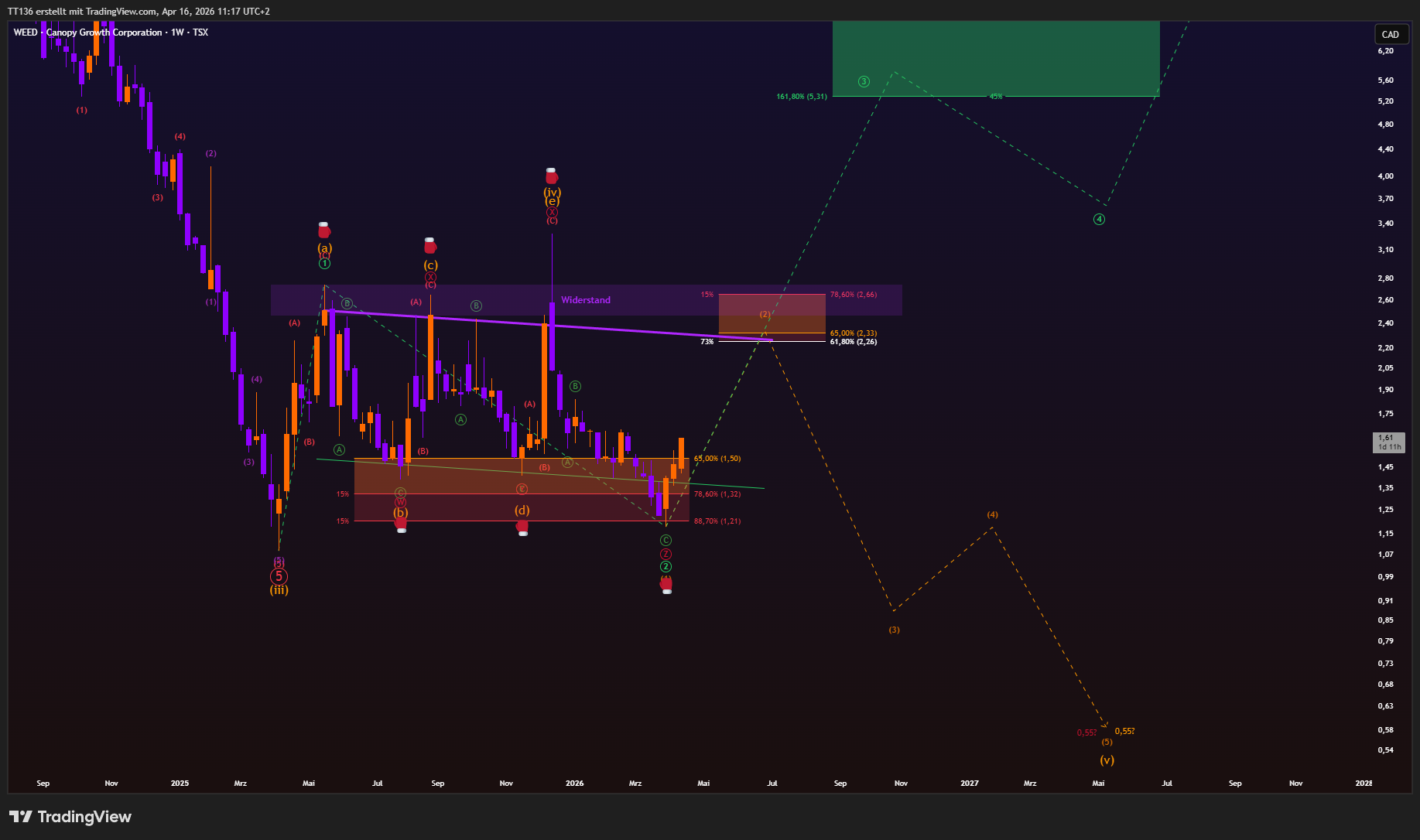
Task: Select the 1,07 price axis value
Action: pyautogui.click(x=1385, y=555)
